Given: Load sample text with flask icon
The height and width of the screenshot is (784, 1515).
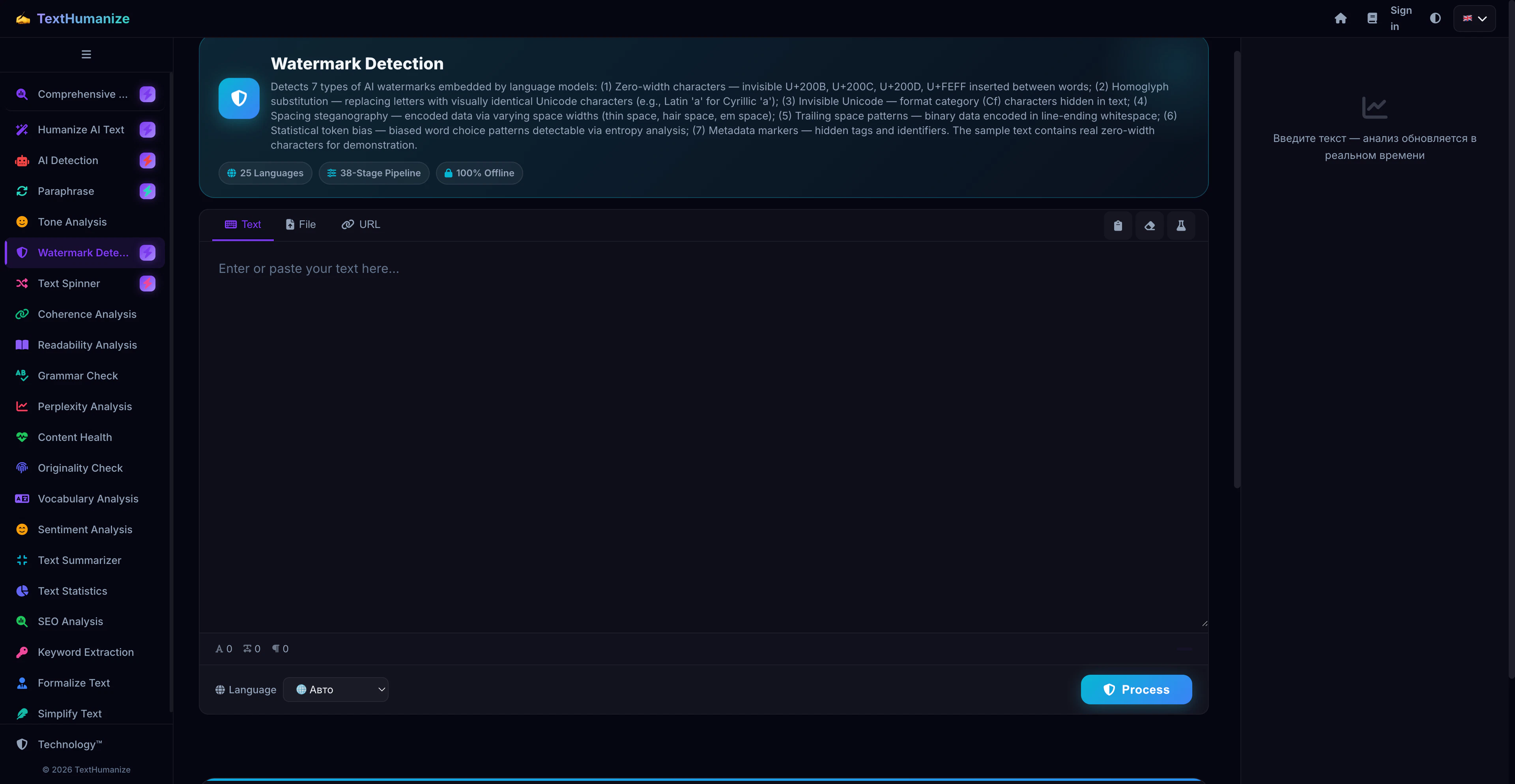Looking at the screenshot, I should pyautogui.click(x=1180, y=226).
